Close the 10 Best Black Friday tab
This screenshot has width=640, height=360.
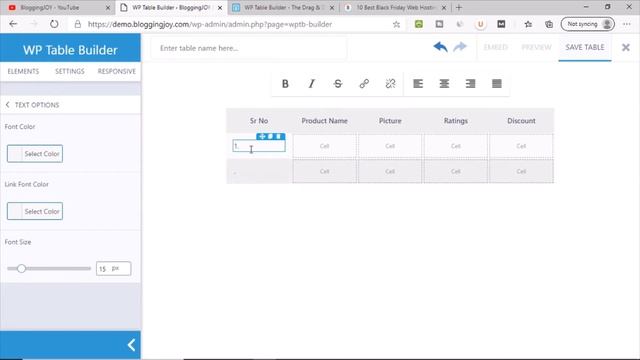pyautogui.click(x=444, y=8)
